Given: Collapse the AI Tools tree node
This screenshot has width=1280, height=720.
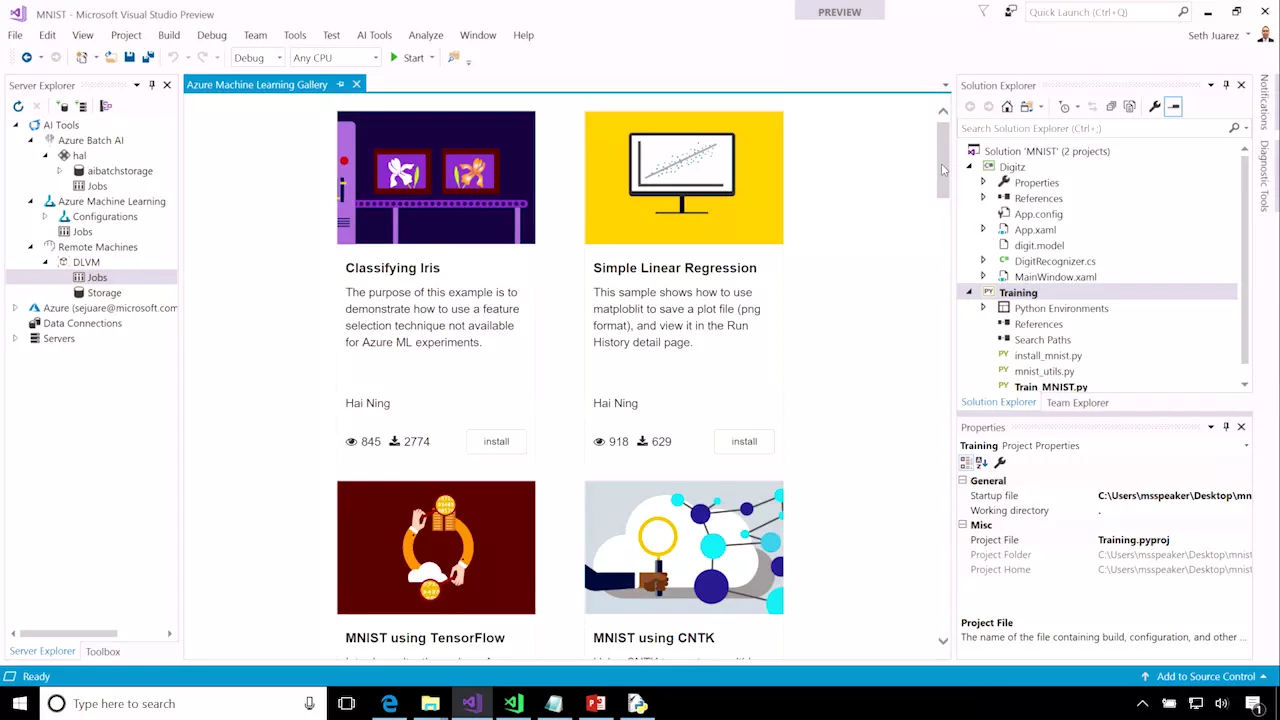Looking at the screenshot, I should [15, 125].
